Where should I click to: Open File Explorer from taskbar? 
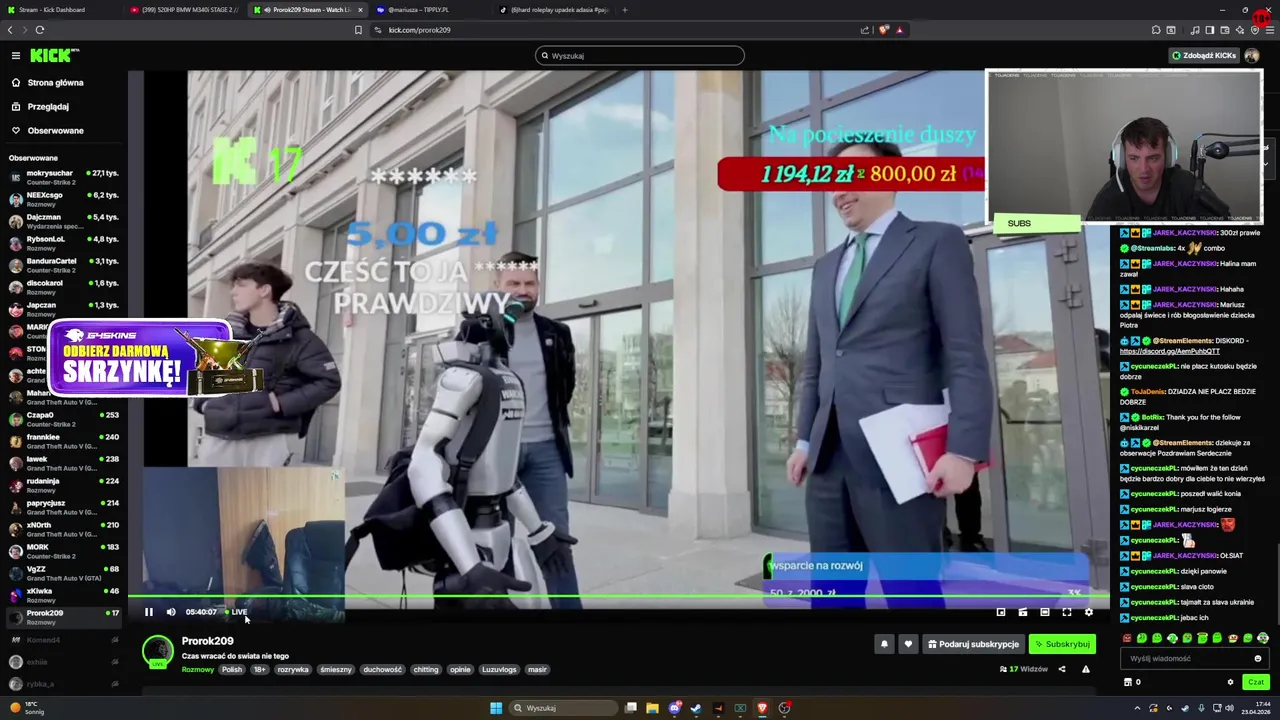point(652,708)
